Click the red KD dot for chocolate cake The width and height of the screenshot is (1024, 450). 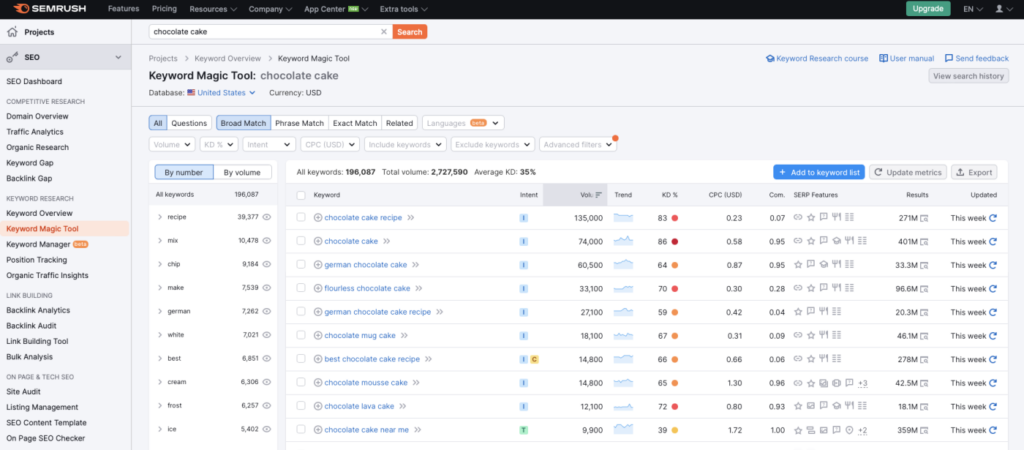tap(675, 242)
